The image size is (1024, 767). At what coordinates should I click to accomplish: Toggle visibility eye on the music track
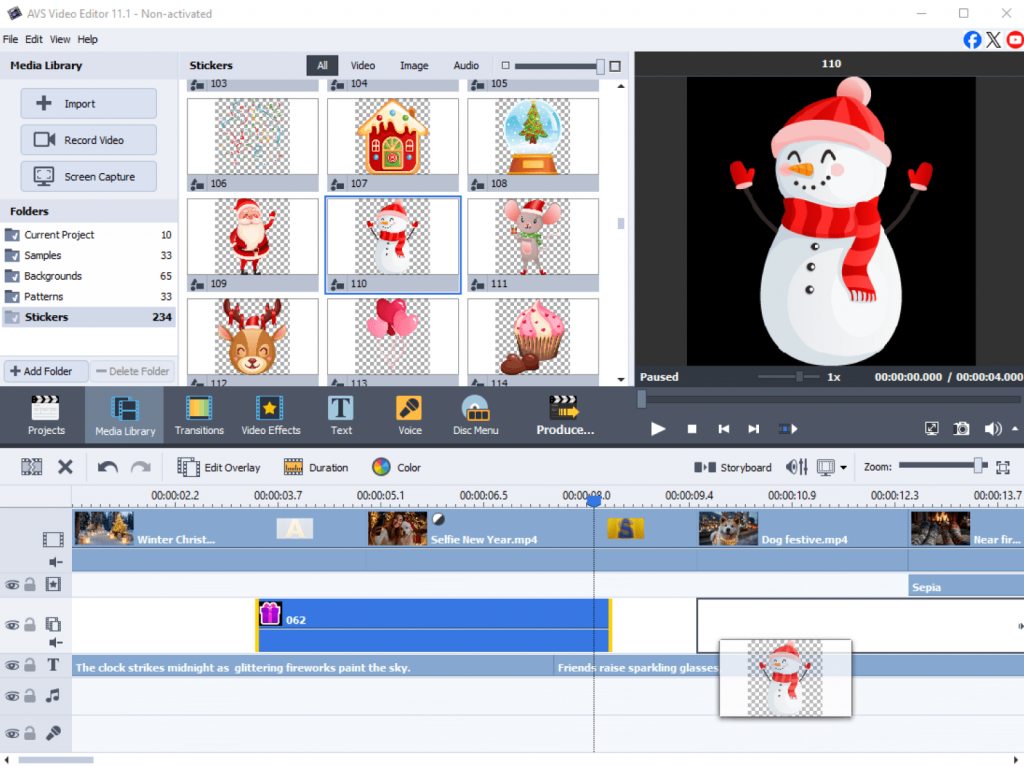(x=12, y=695)
